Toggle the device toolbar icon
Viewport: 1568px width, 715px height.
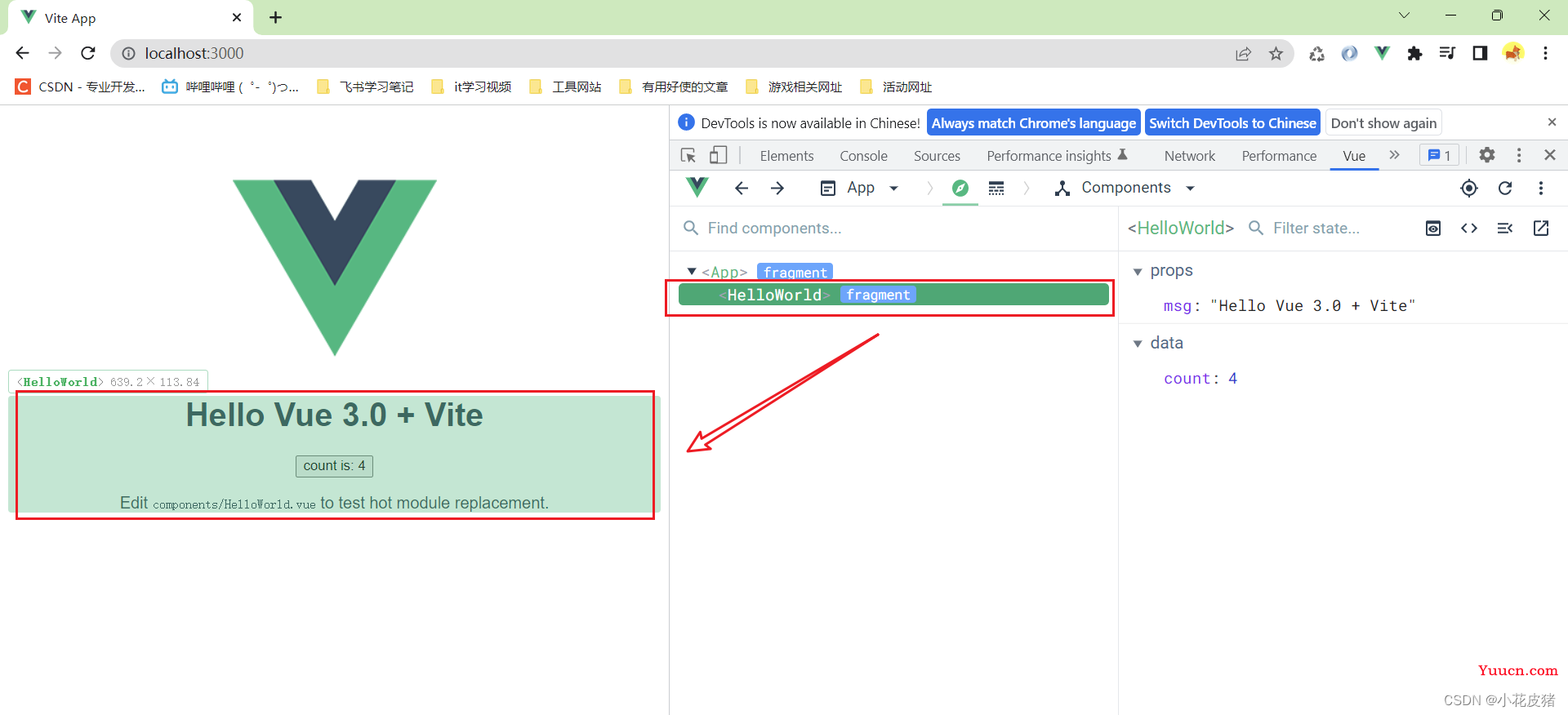[x=719, y=155]
